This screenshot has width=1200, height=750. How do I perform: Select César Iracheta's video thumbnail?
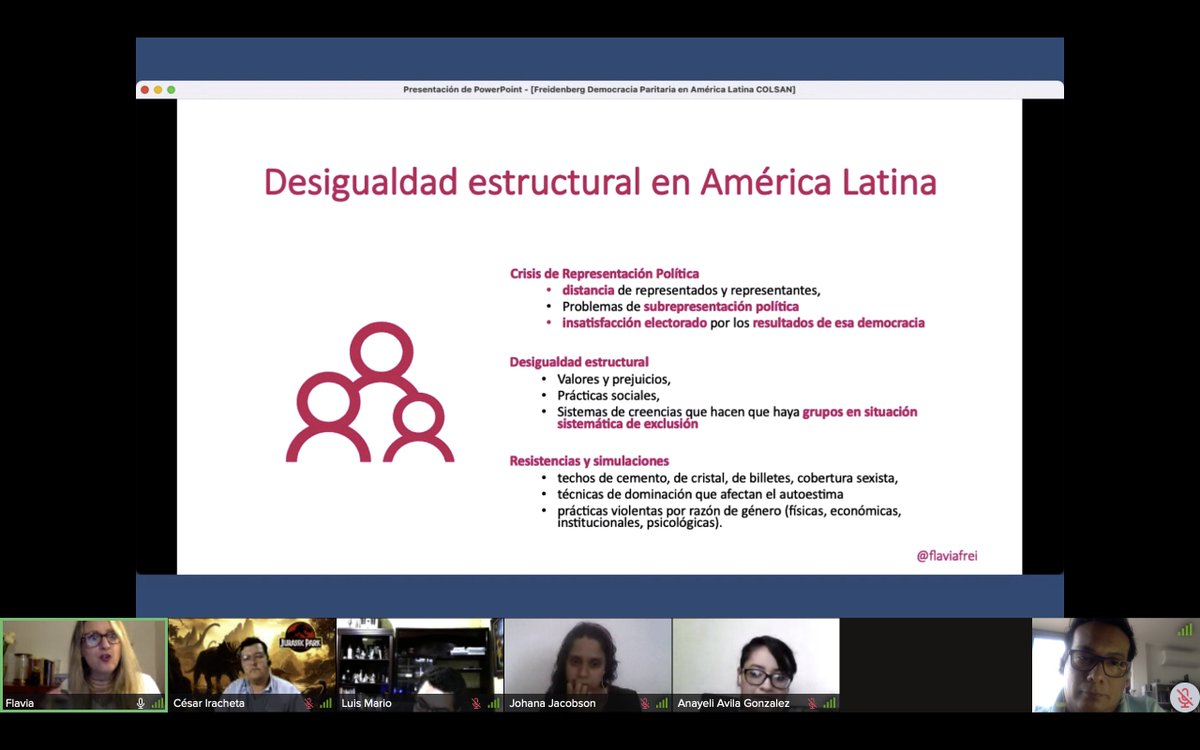coord(251,660)
